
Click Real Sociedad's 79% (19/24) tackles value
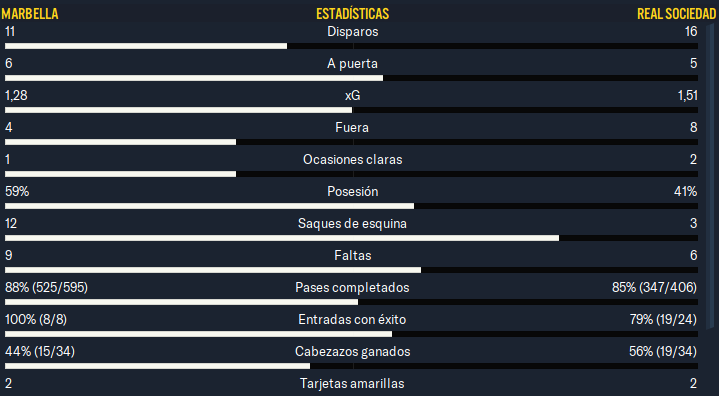tap(663, 319)
